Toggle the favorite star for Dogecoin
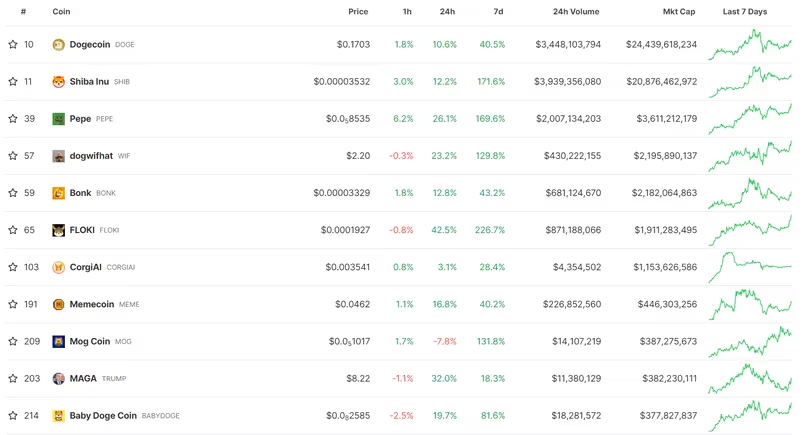811x435 pixels. click(13, 45)
